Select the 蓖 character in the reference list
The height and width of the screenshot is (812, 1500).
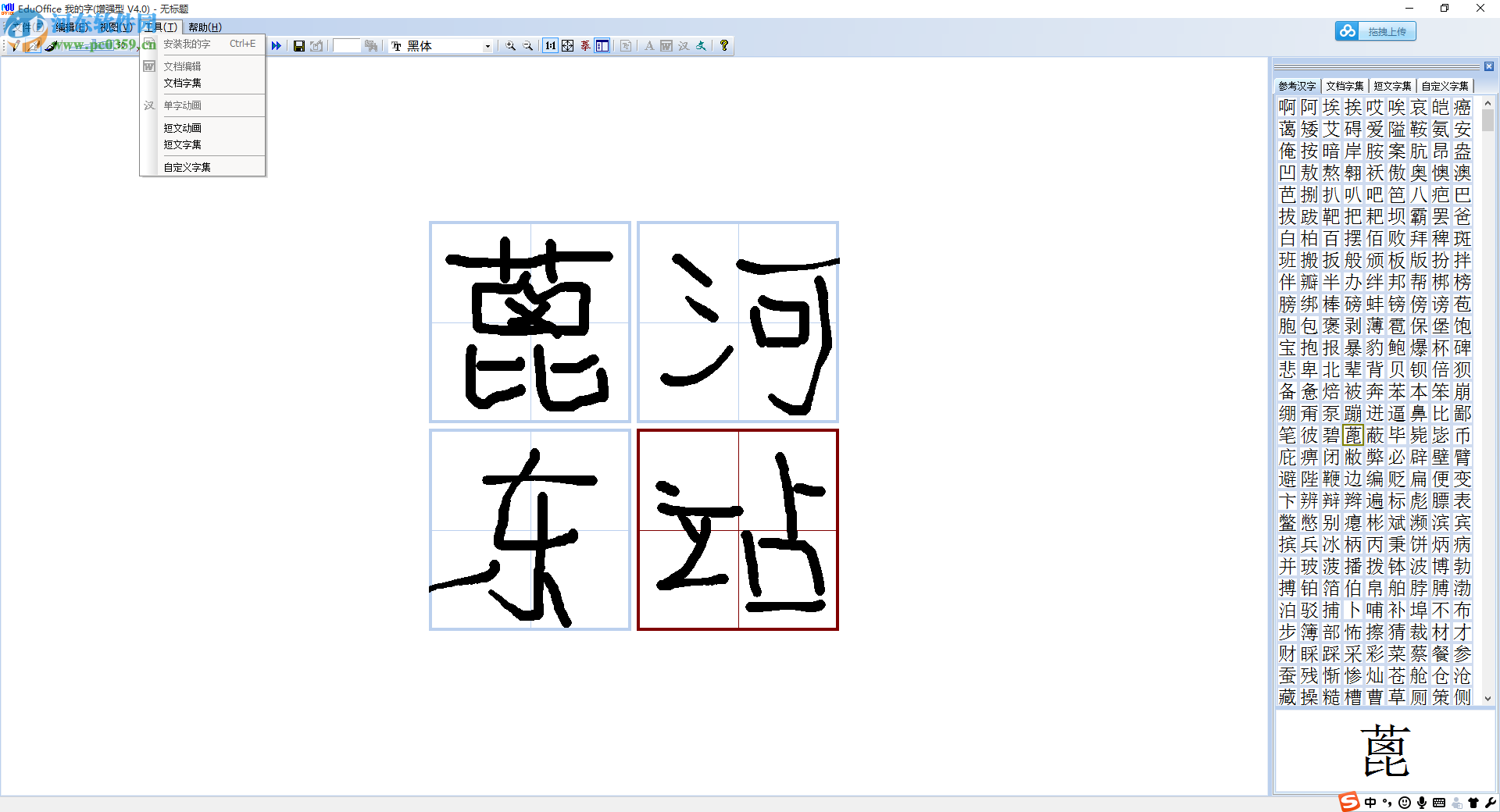click(1354, 436)
